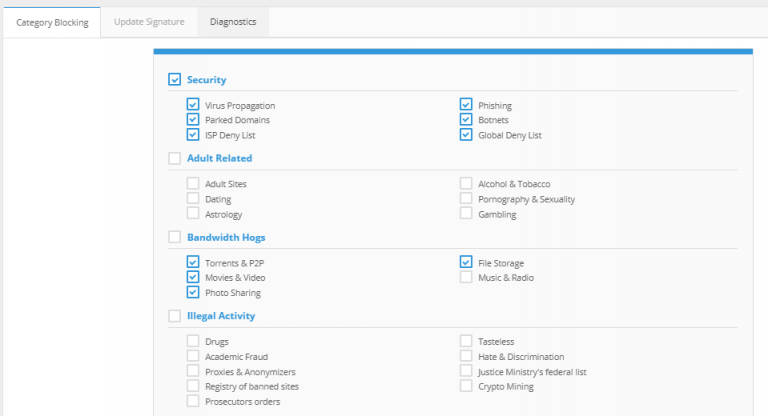Enable Music & Radio blocking
768x416 pixels.
(x=466, y=277)
